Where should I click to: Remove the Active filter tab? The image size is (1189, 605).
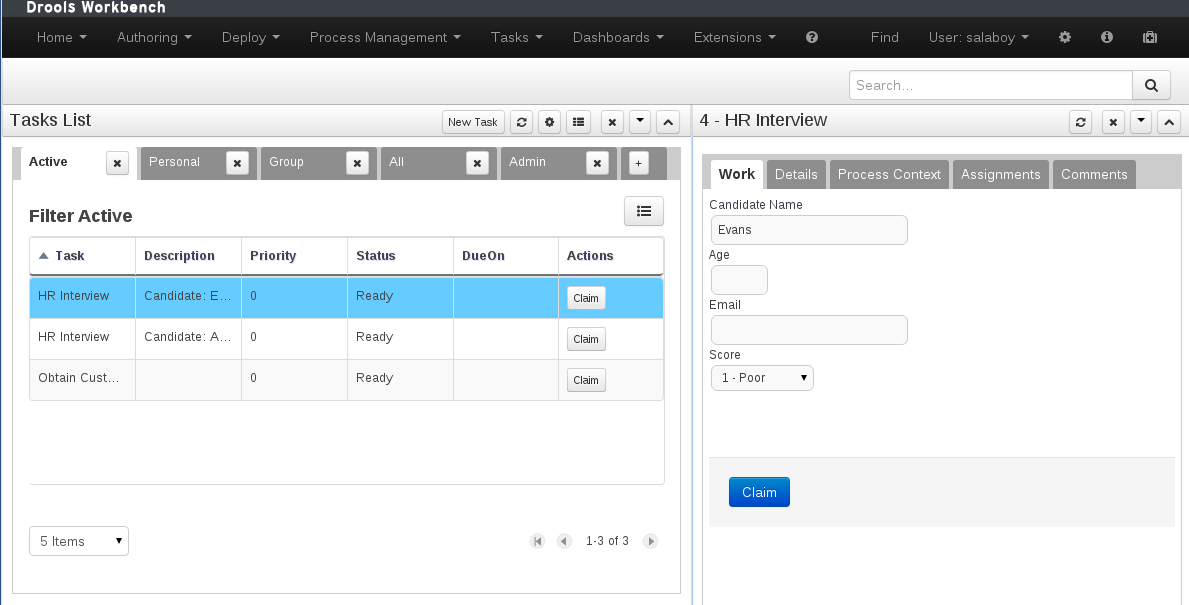pyautogui.click(x=118, y=163)
